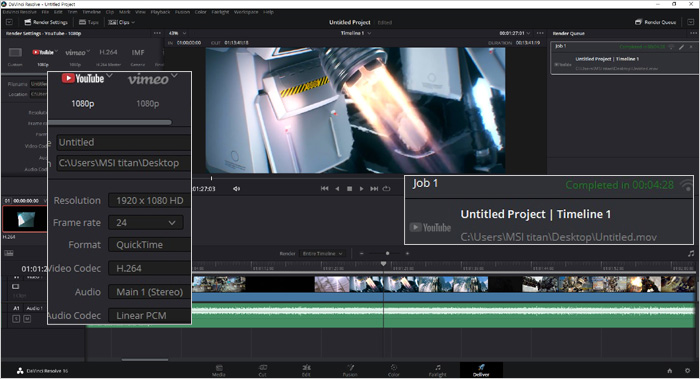Image resolution: width=700 pixels, height=379 pixels.
Task: Switch to the Deliver page
Action: [481, 371]
